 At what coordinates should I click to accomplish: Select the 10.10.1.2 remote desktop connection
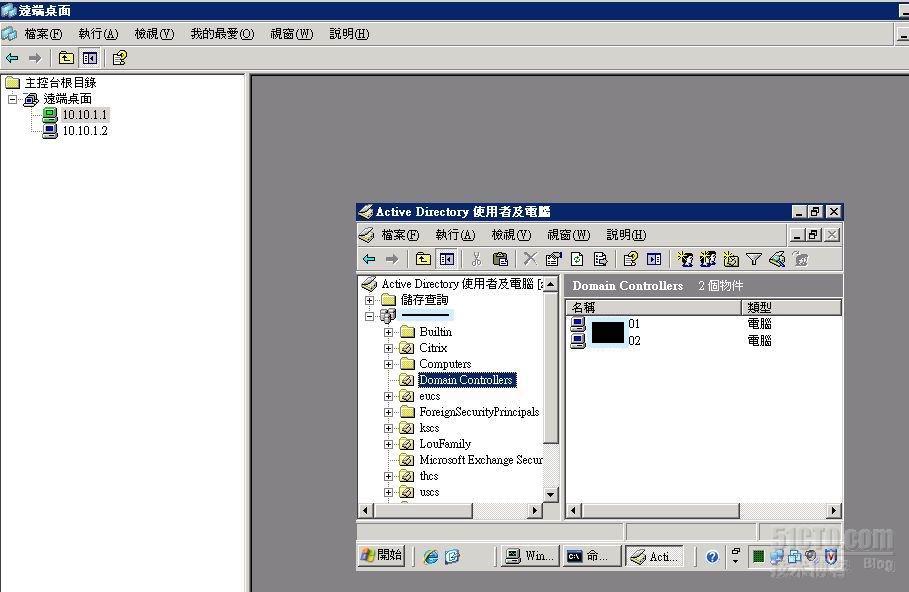point(85,131)
